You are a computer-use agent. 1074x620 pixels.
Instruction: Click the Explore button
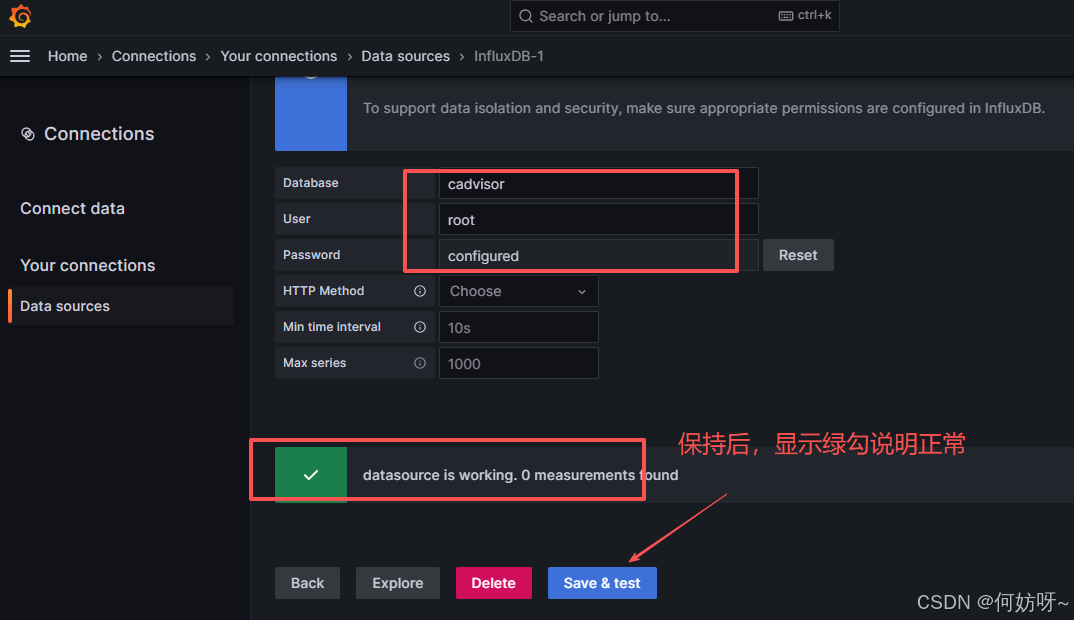[x=398, y=583]
